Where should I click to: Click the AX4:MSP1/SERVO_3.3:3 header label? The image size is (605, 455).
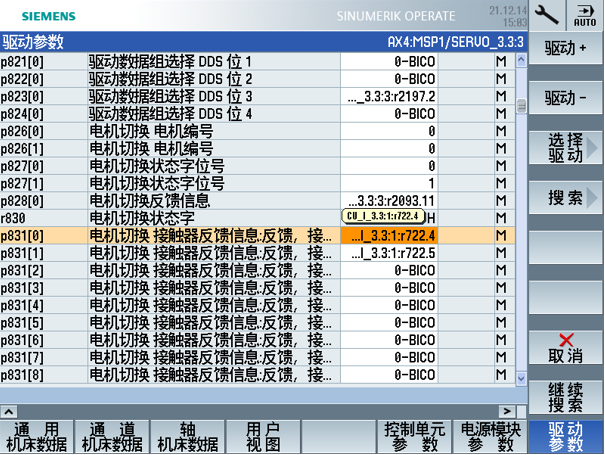[x=456, y=42]
